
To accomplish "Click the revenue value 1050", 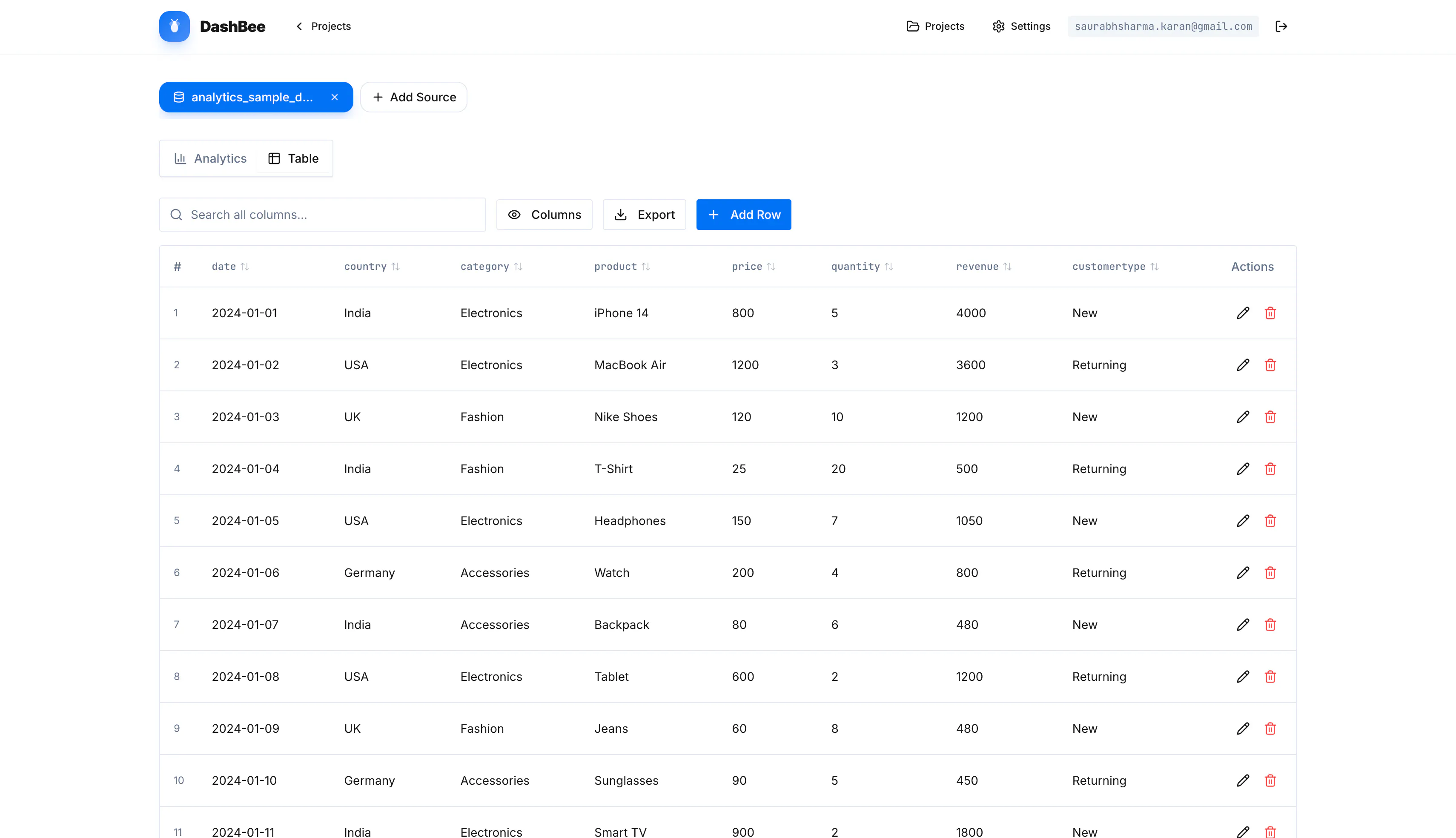I will tap(969, 521).
